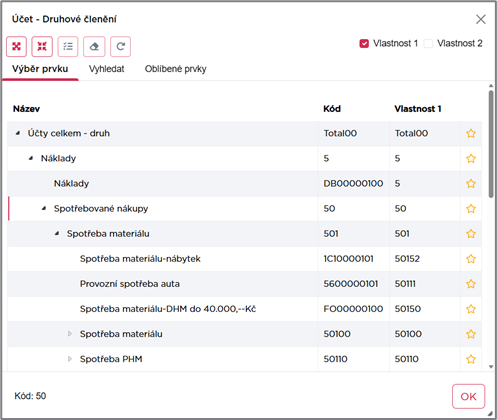This screenshot has height=420, width=497.
Task: Click the scrollbar up arrow
Action: coord(491,86)
